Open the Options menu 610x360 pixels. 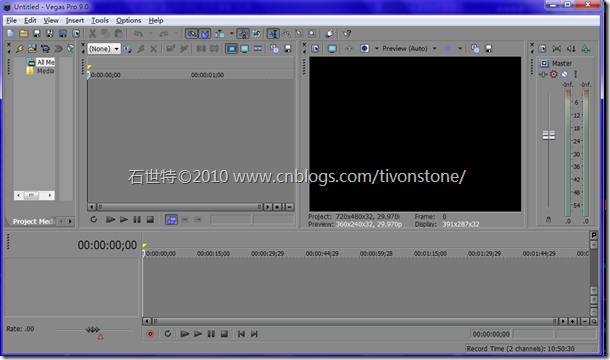(x=128, y=21)
